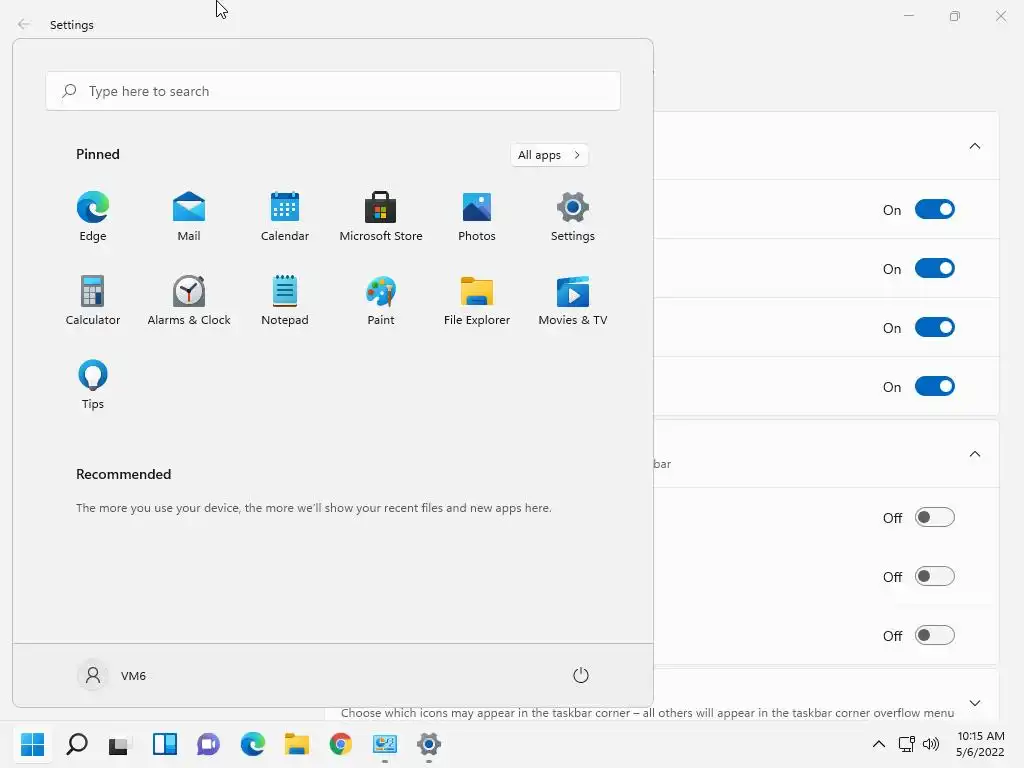Open clock showing 10:15 AM
The width and height of the screenshot is (1024, 768).
tap(980, 744)
